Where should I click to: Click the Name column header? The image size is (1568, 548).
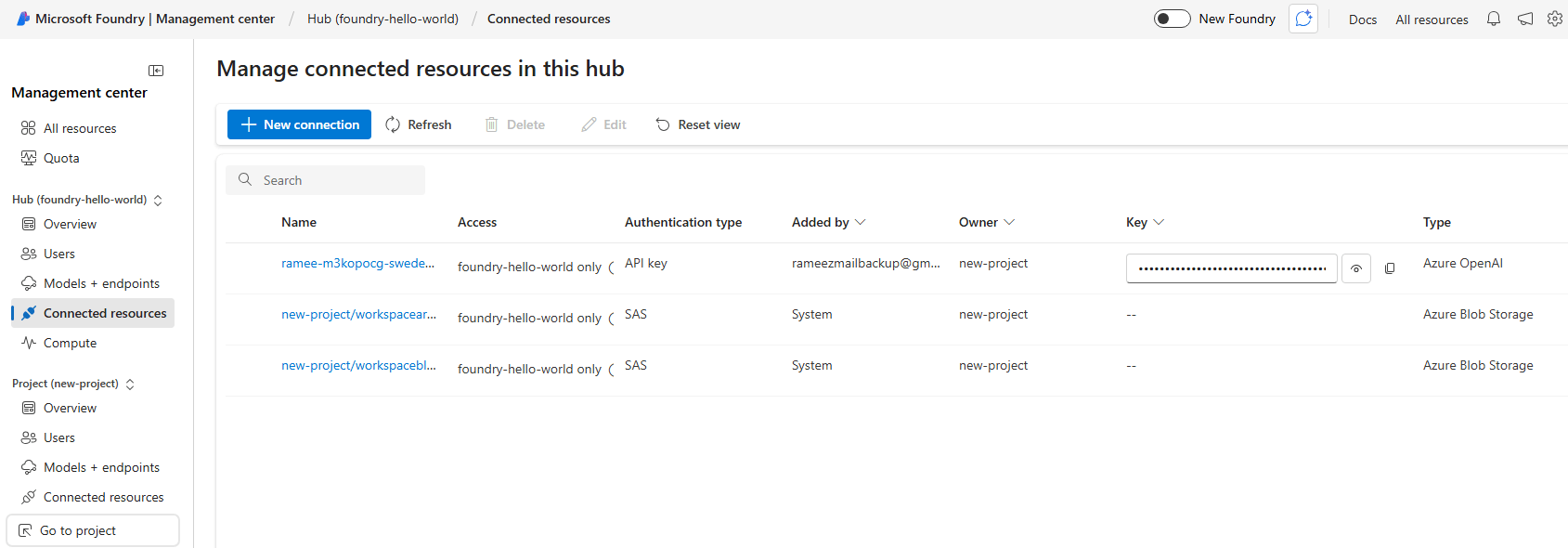coord(299,222)
